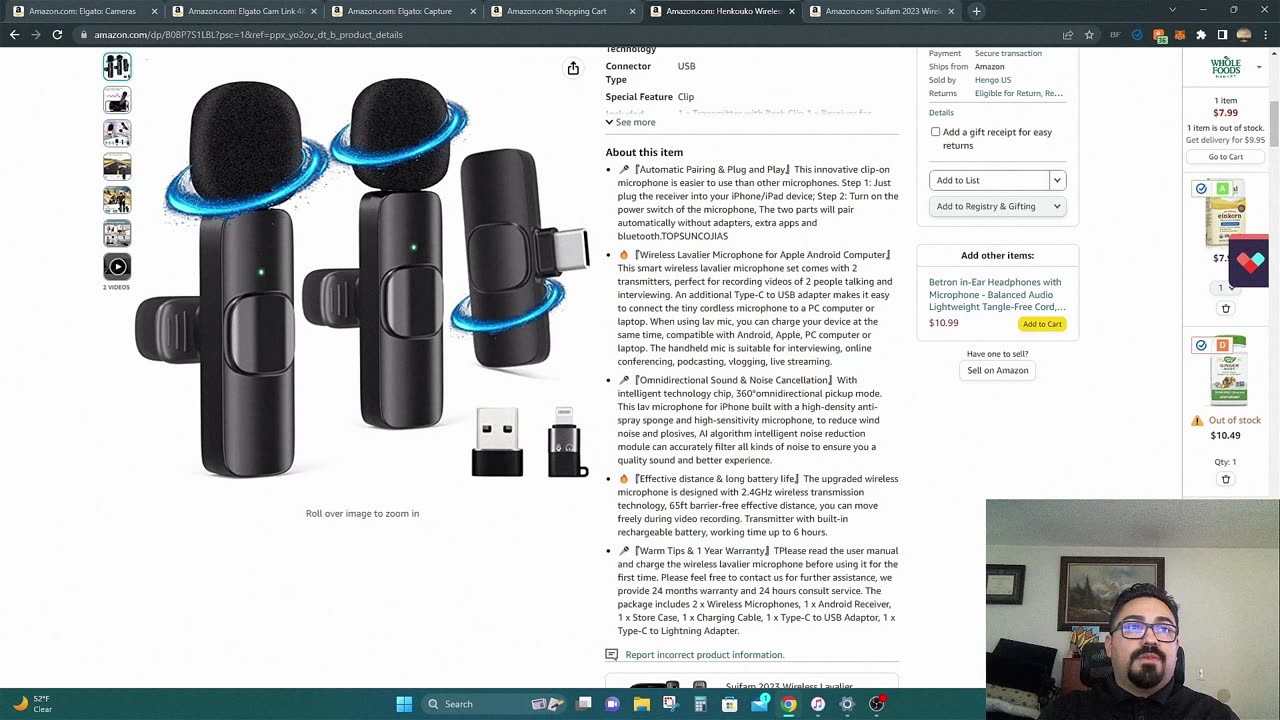Open the MetaMask fox extension
This screenshot has width=1280, height=720.
pos(1180,35)
